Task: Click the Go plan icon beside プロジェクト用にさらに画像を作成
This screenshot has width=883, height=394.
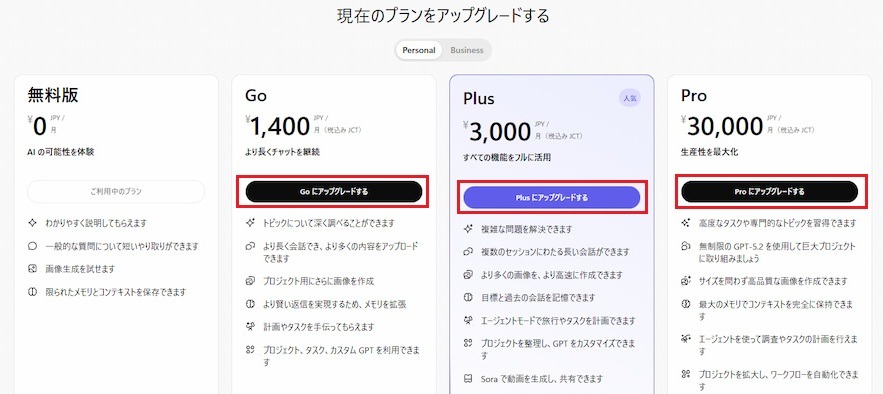Action: tap(251, 281)
